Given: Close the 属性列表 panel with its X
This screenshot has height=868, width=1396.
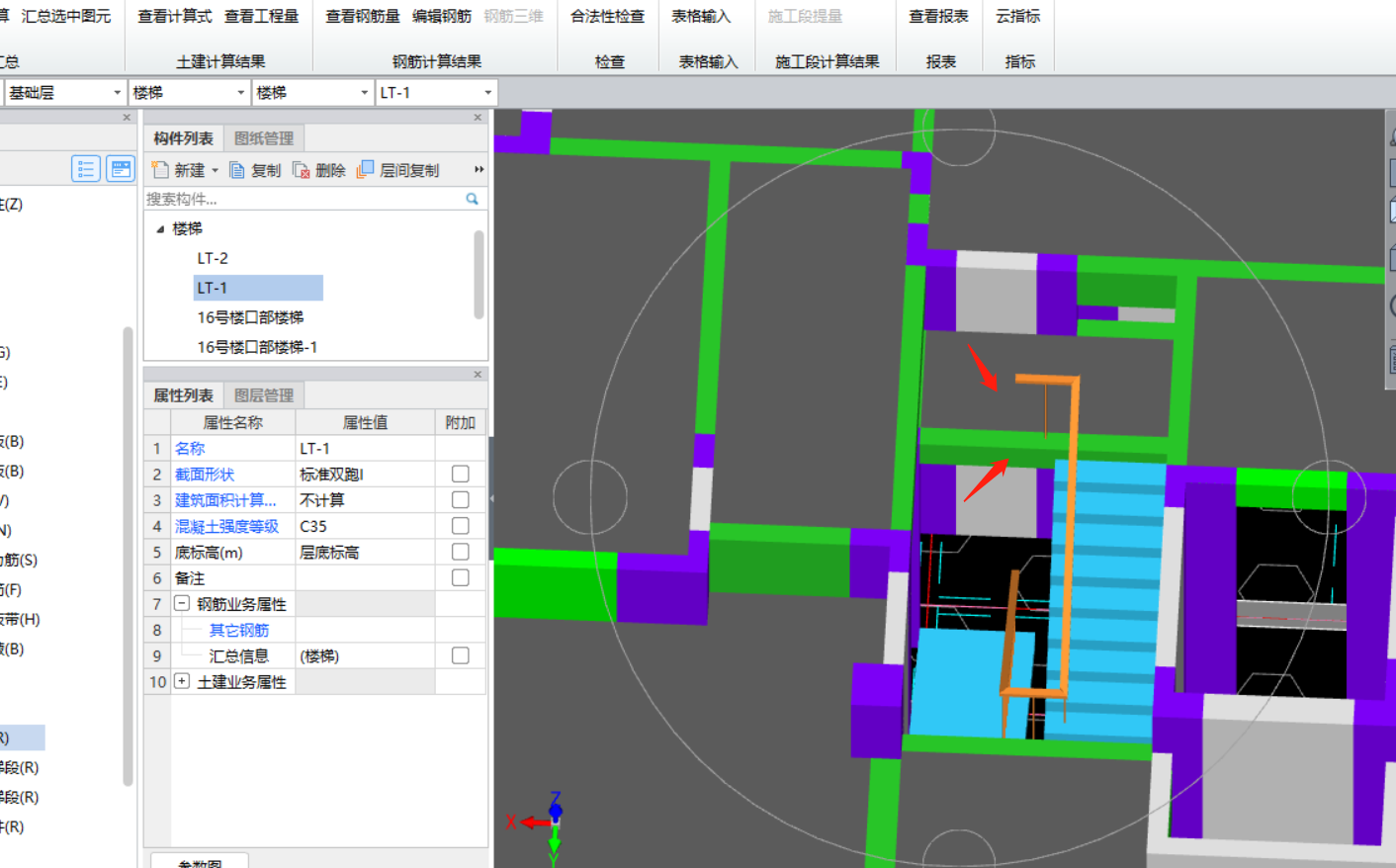Looking at the screenshot, I should [x=478, y=375].
